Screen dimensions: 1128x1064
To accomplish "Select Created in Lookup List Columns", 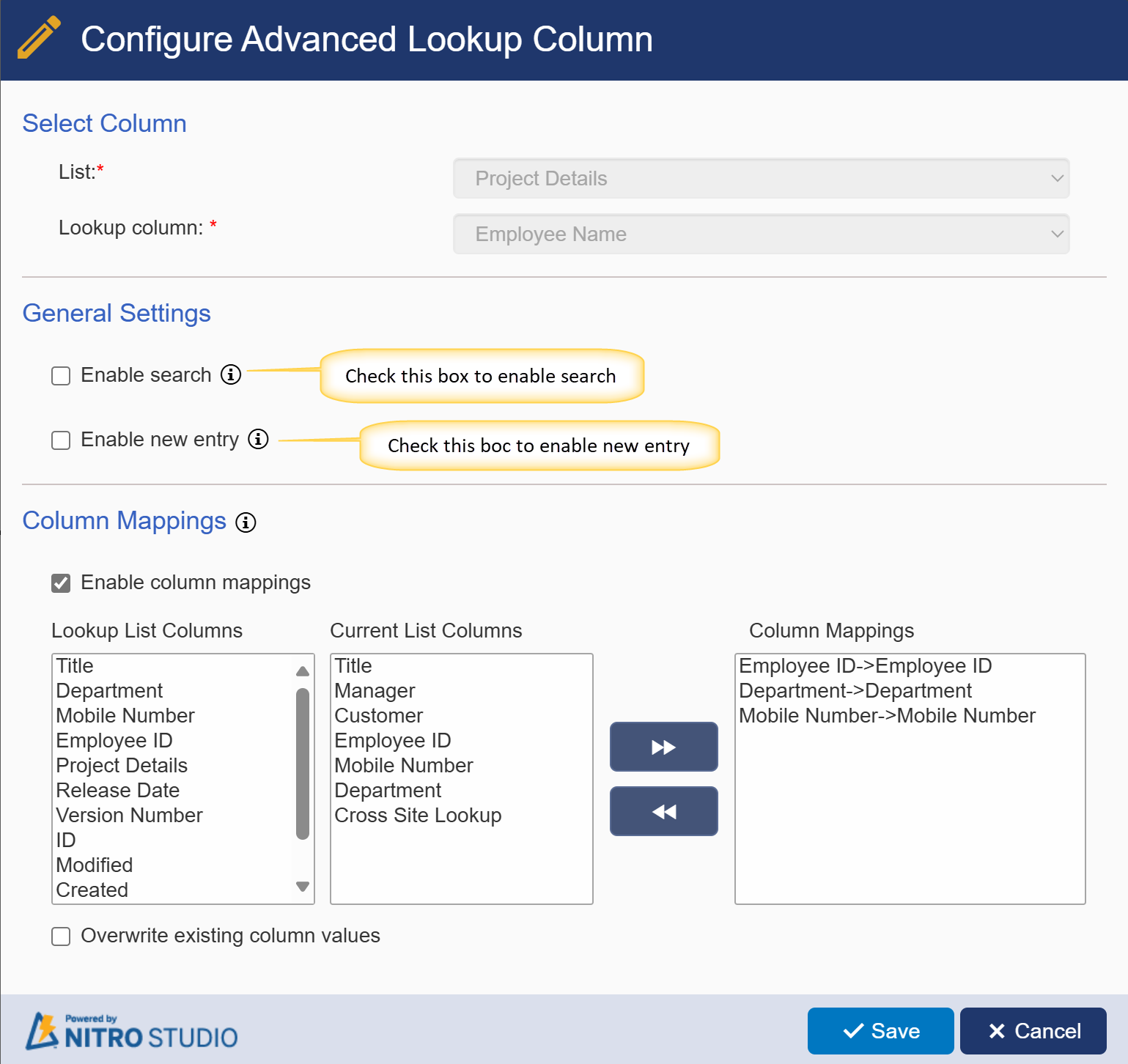I will [174, 890].
